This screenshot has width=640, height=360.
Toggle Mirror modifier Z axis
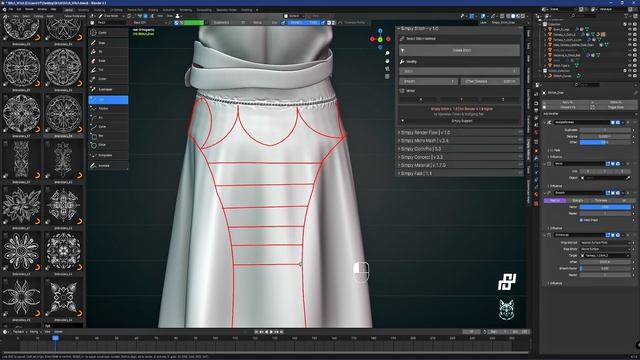pos(622,171)
